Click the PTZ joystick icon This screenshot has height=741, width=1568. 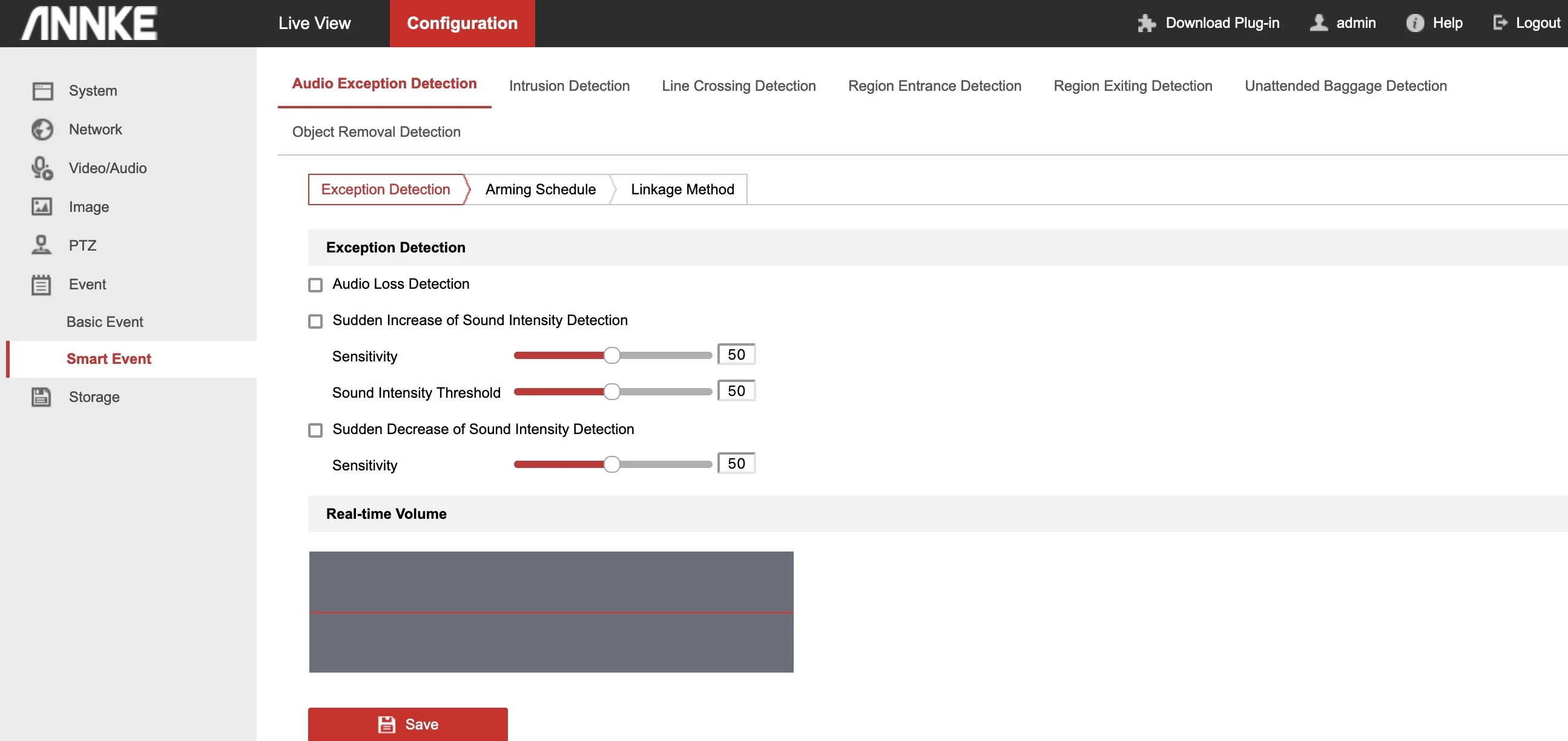[x=42, y=245]
